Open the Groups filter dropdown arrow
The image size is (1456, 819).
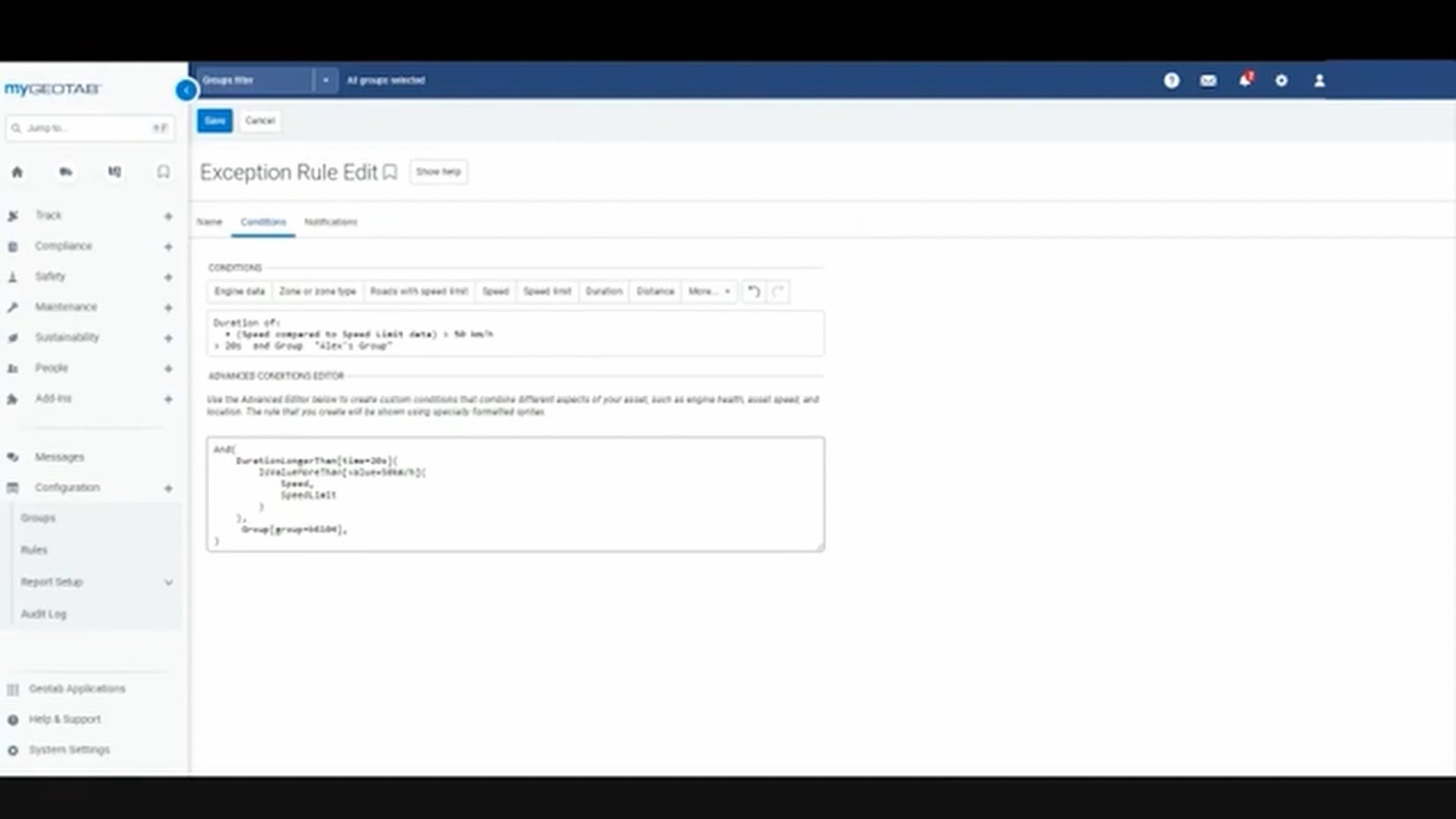(325, 80)
